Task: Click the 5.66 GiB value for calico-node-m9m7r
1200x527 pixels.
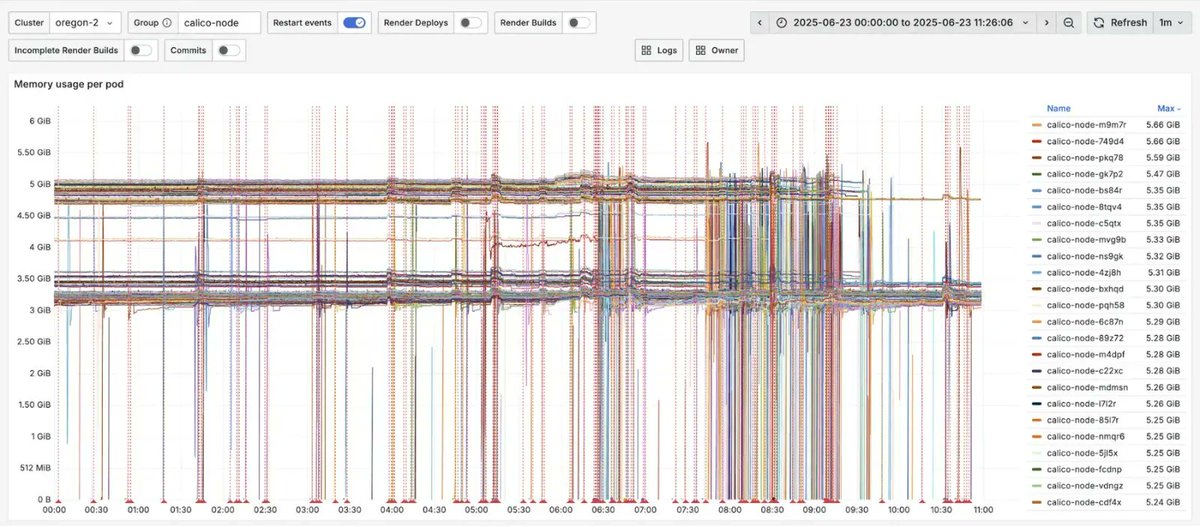Action: (1163, 125)
